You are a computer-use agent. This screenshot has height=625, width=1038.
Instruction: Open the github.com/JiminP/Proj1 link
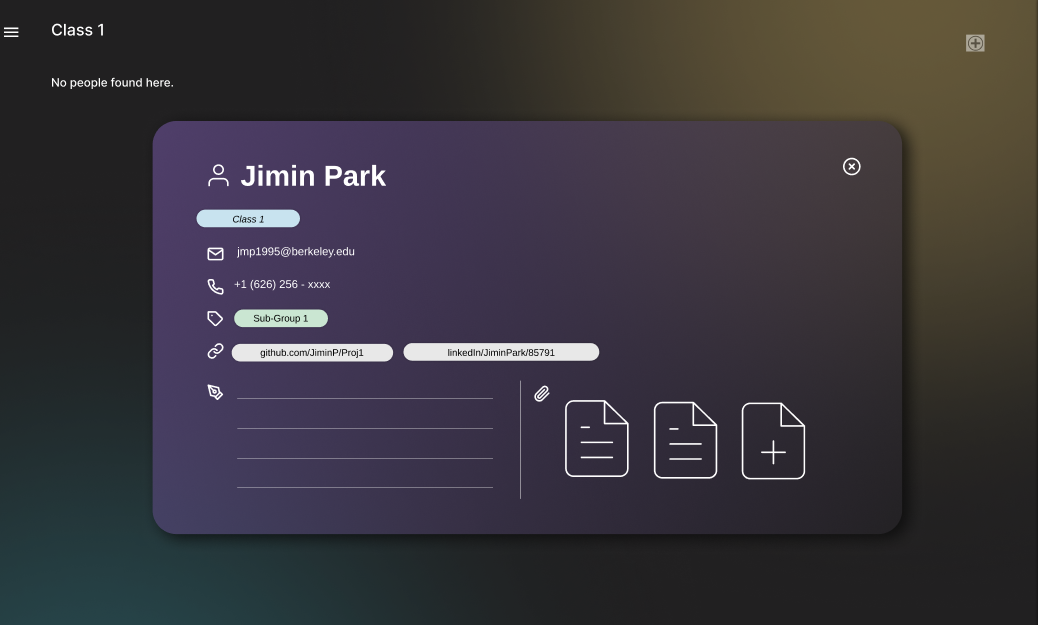point(312,352)
